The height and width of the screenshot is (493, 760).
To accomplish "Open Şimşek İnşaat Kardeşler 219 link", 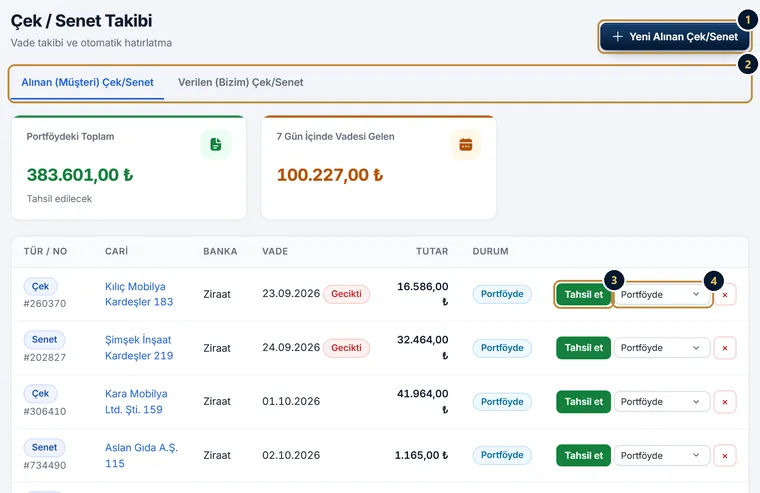I will pos(139,348).
